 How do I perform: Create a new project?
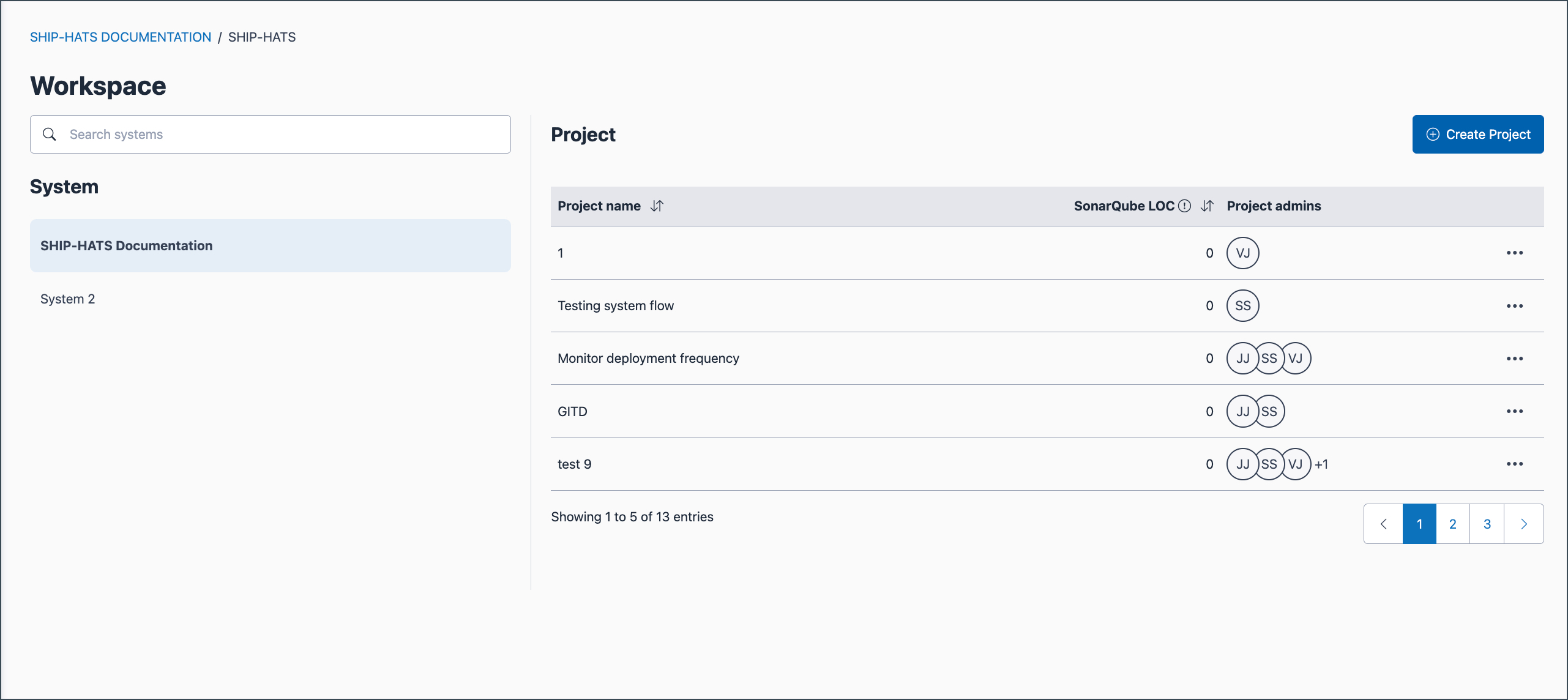click(1478, 134)
